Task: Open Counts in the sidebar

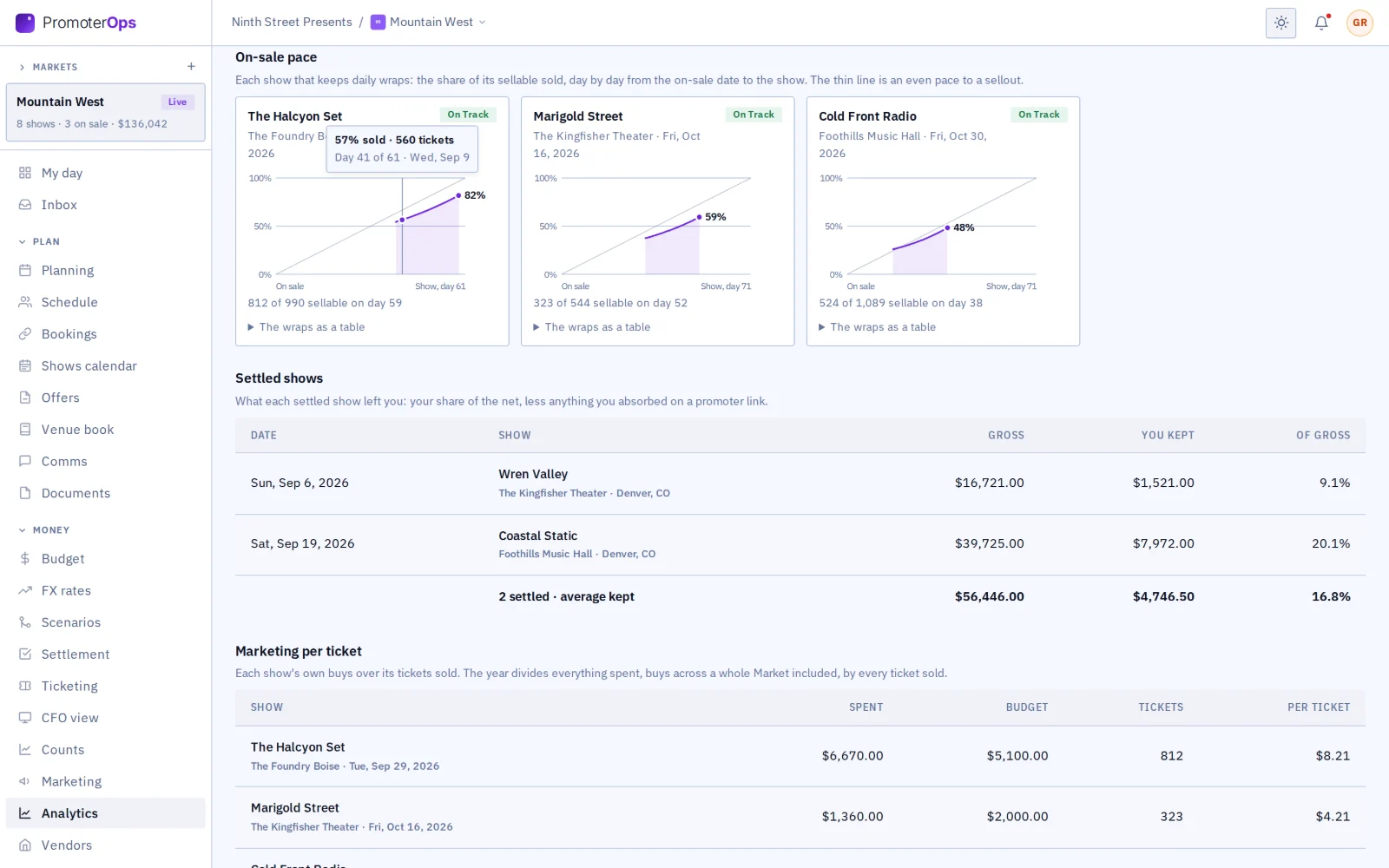Action: tap(106, 750)
